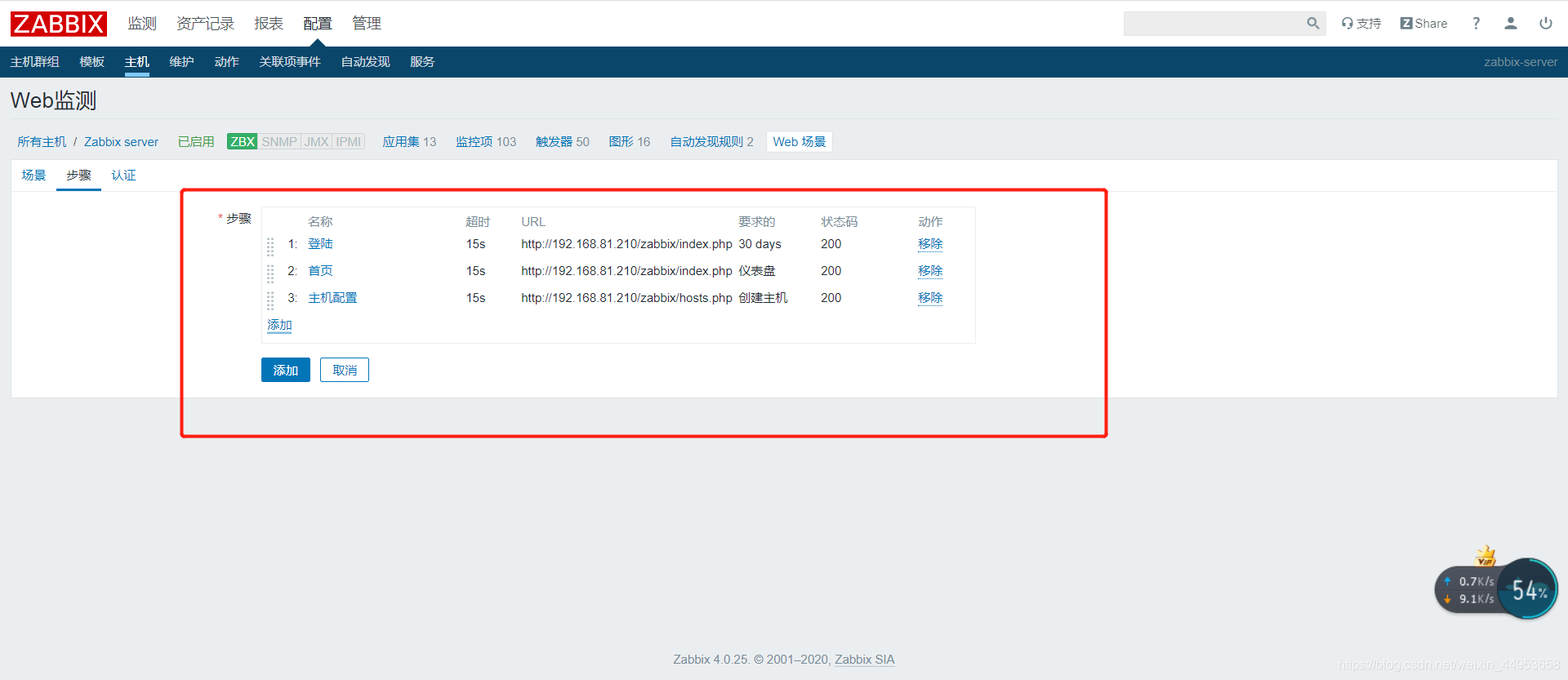This screenshot has width=1568, height=680.
Task: Go to 关联项事件 submenu
Action: (x=290, y=62)
